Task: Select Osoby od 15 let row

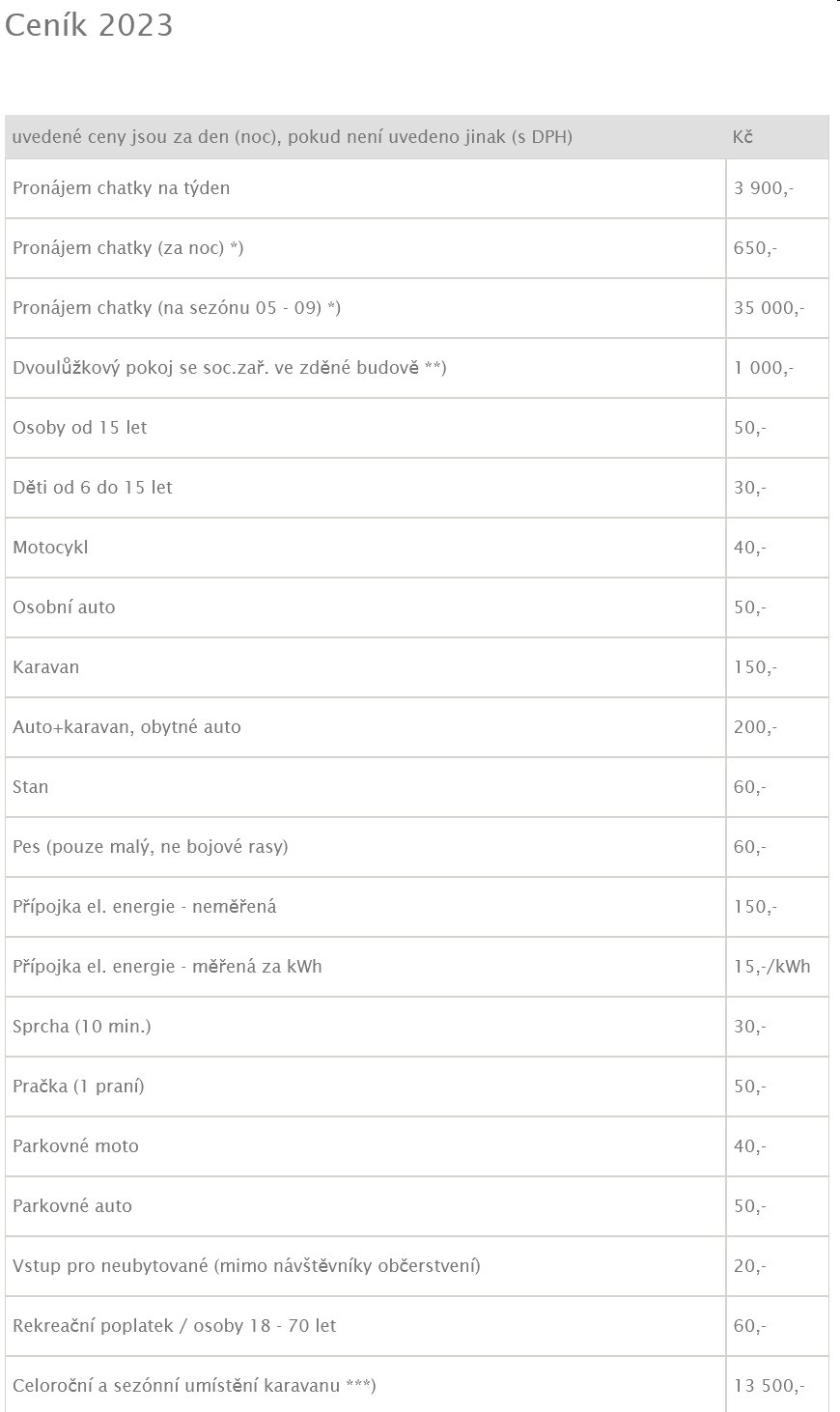Action: pos(417,428)
